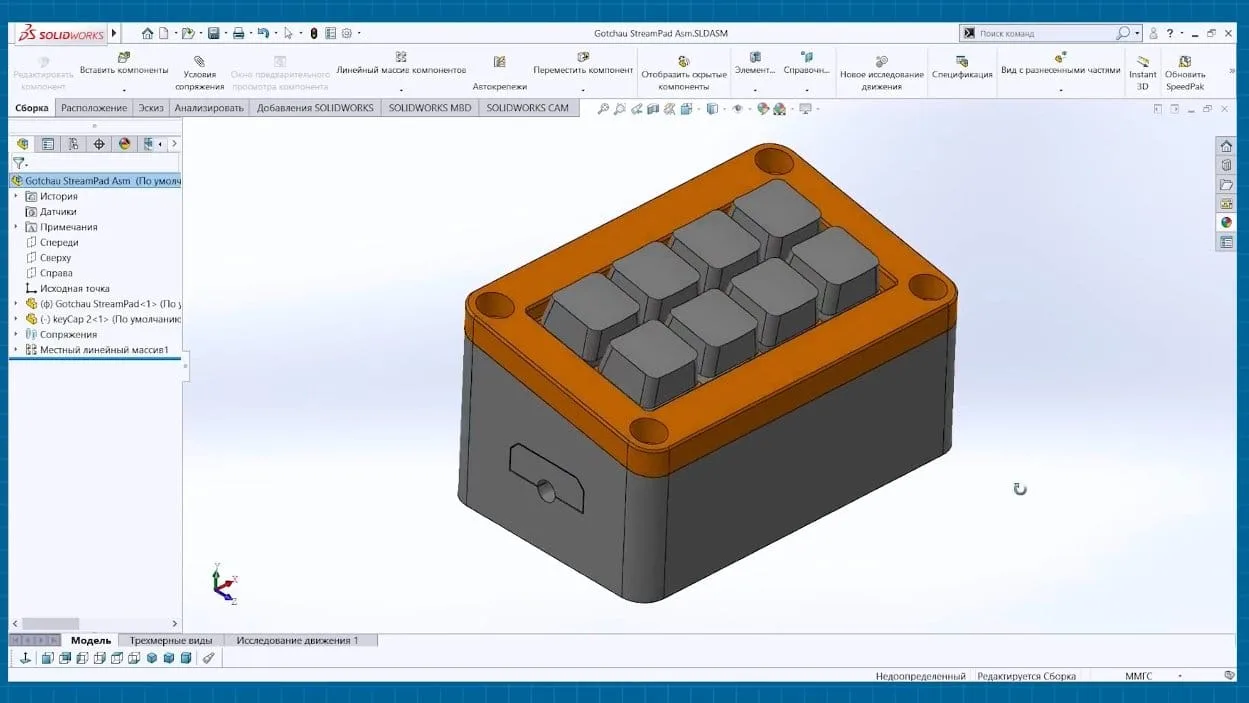Open Условия сопряжения mate tool
The width and height of the screenshot is (1249, 703).
tap(200, 73)
